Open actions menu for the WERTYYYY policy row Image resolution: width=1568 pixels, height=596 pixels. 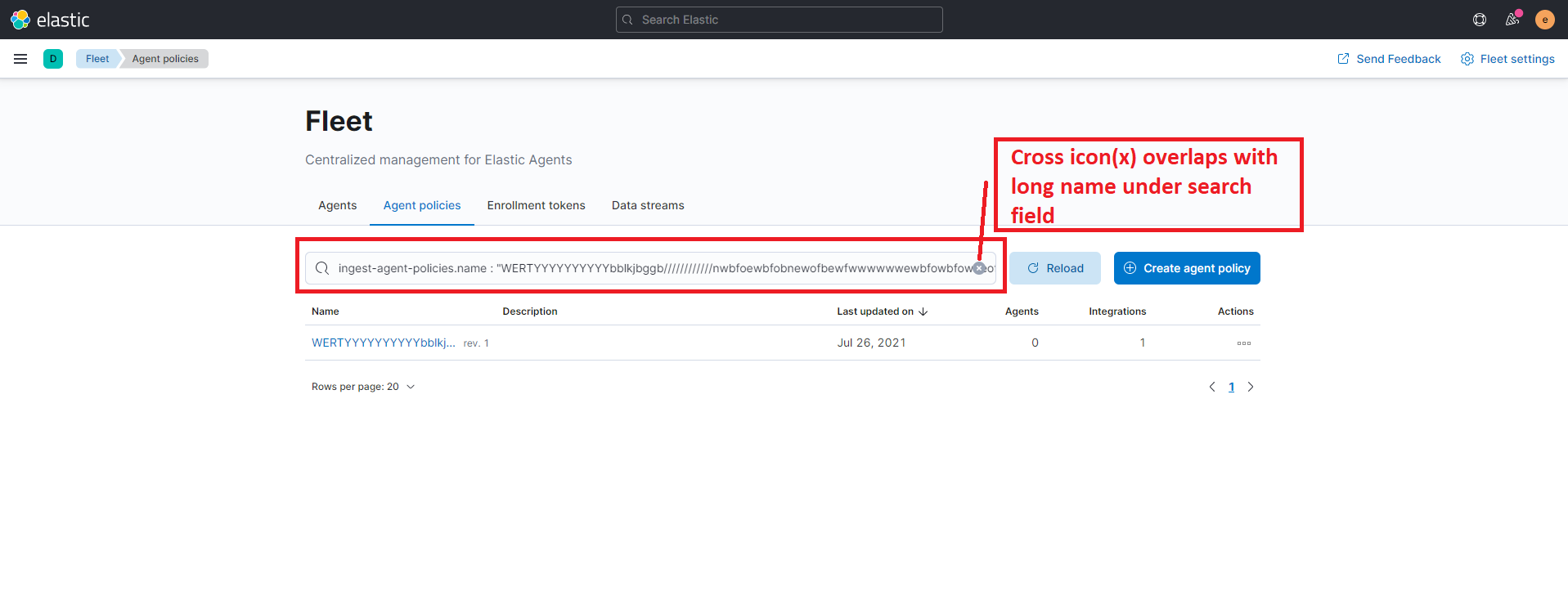point(1244,343)
